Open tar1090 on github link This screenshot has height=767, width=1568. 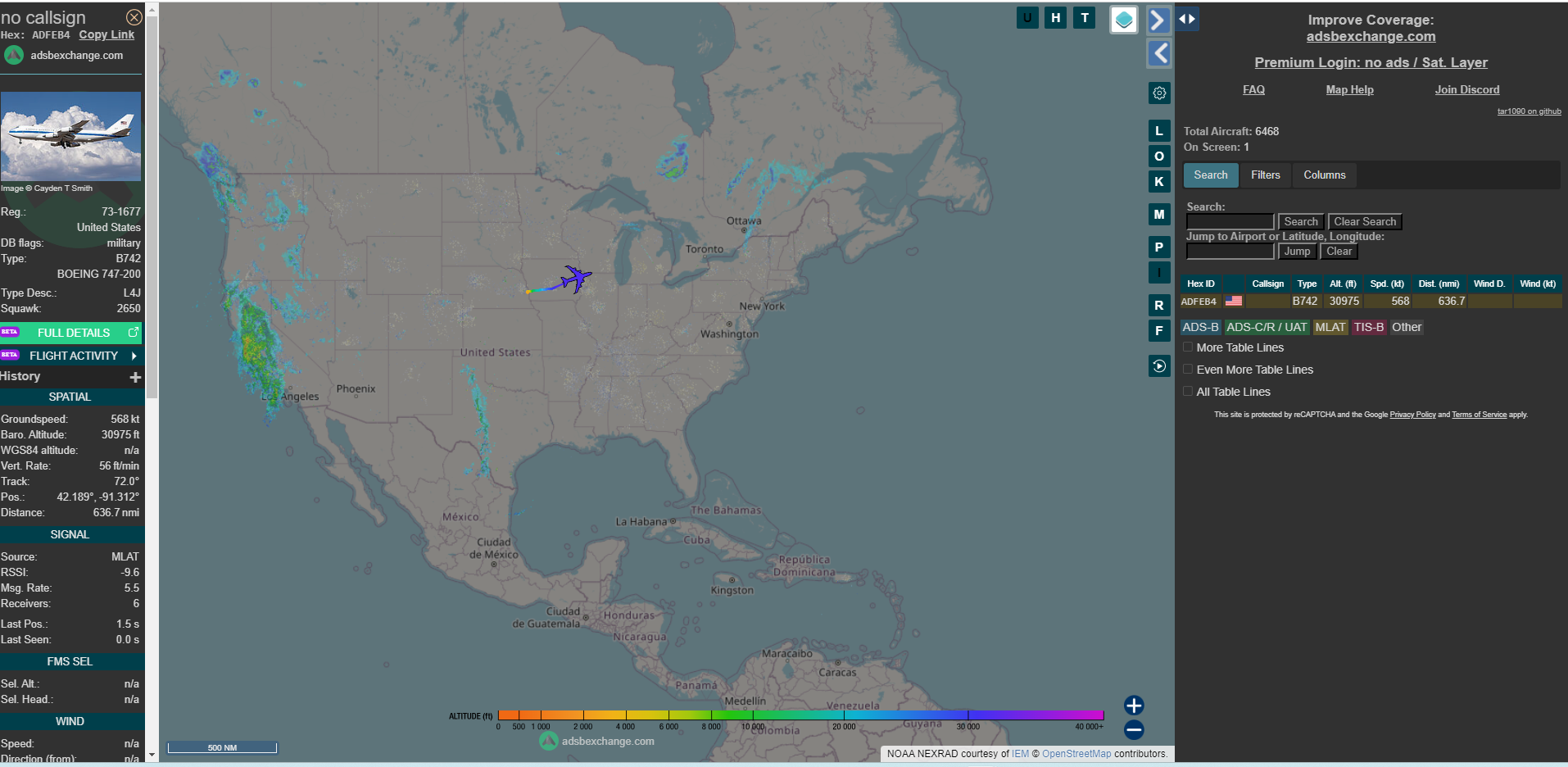click(1529, 111)
